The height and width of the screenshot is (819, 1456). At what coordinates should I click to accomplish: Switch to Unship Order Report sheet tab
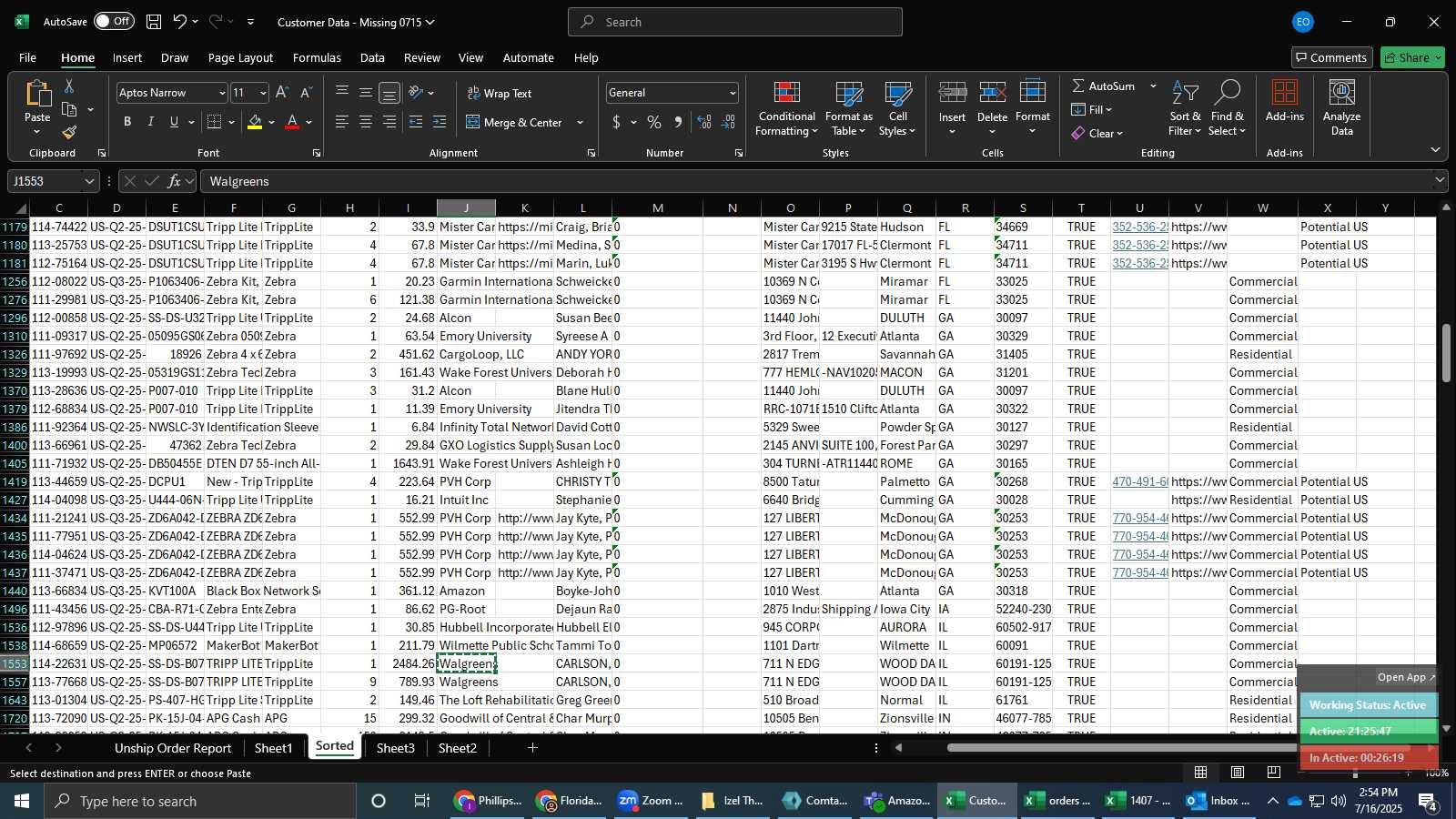pyautogui.click(x=173, y=748)
